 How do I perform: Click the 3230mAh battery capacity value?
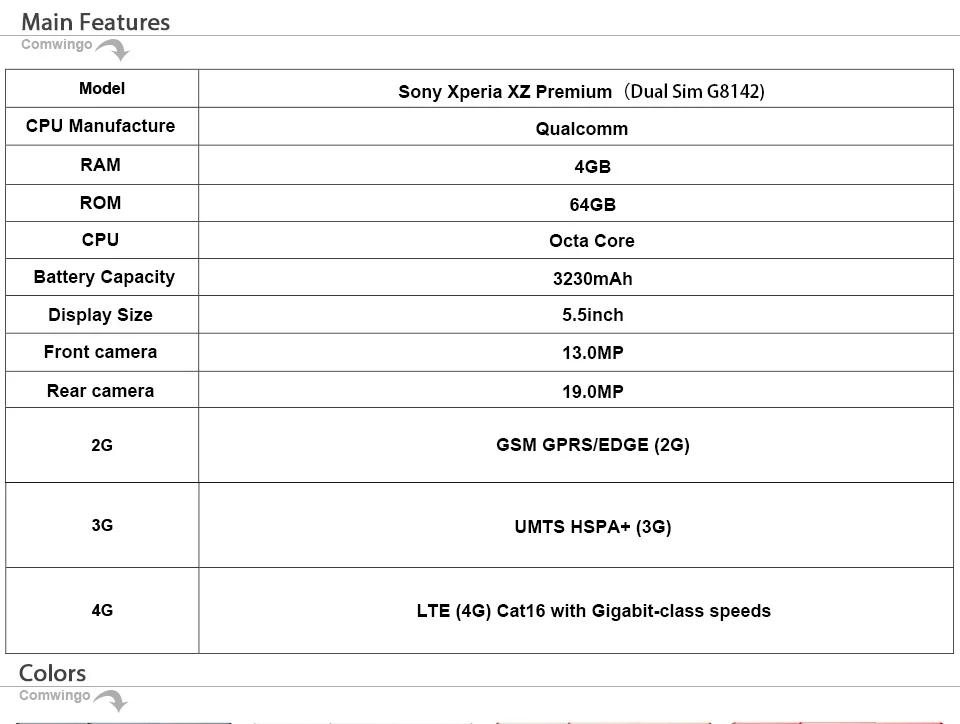click(x=592, y=279)
